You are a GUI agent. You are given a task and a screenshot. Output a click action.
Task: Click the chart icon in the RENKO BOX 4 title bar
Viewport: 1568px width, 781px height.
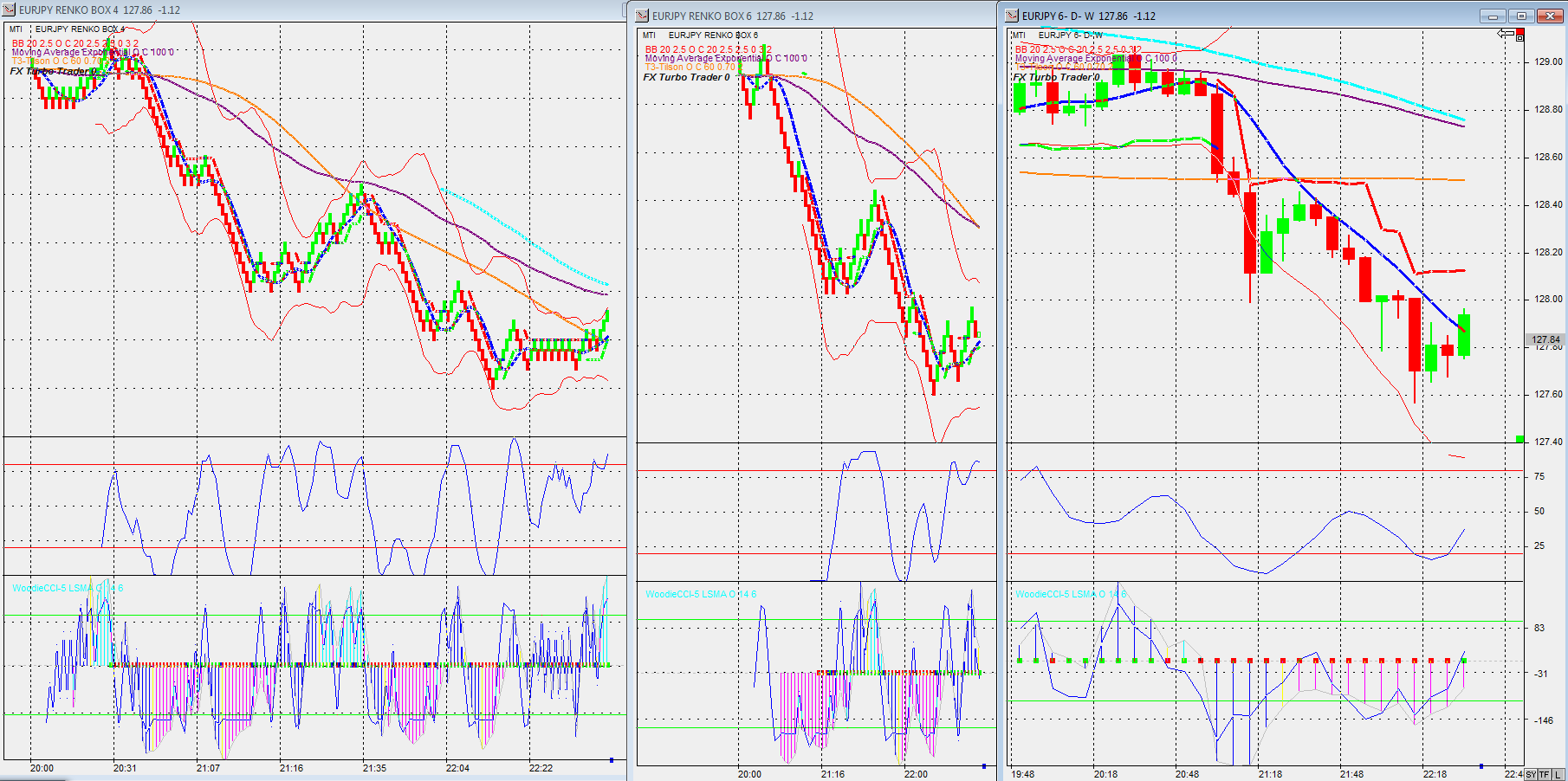[x=10, y=10]
